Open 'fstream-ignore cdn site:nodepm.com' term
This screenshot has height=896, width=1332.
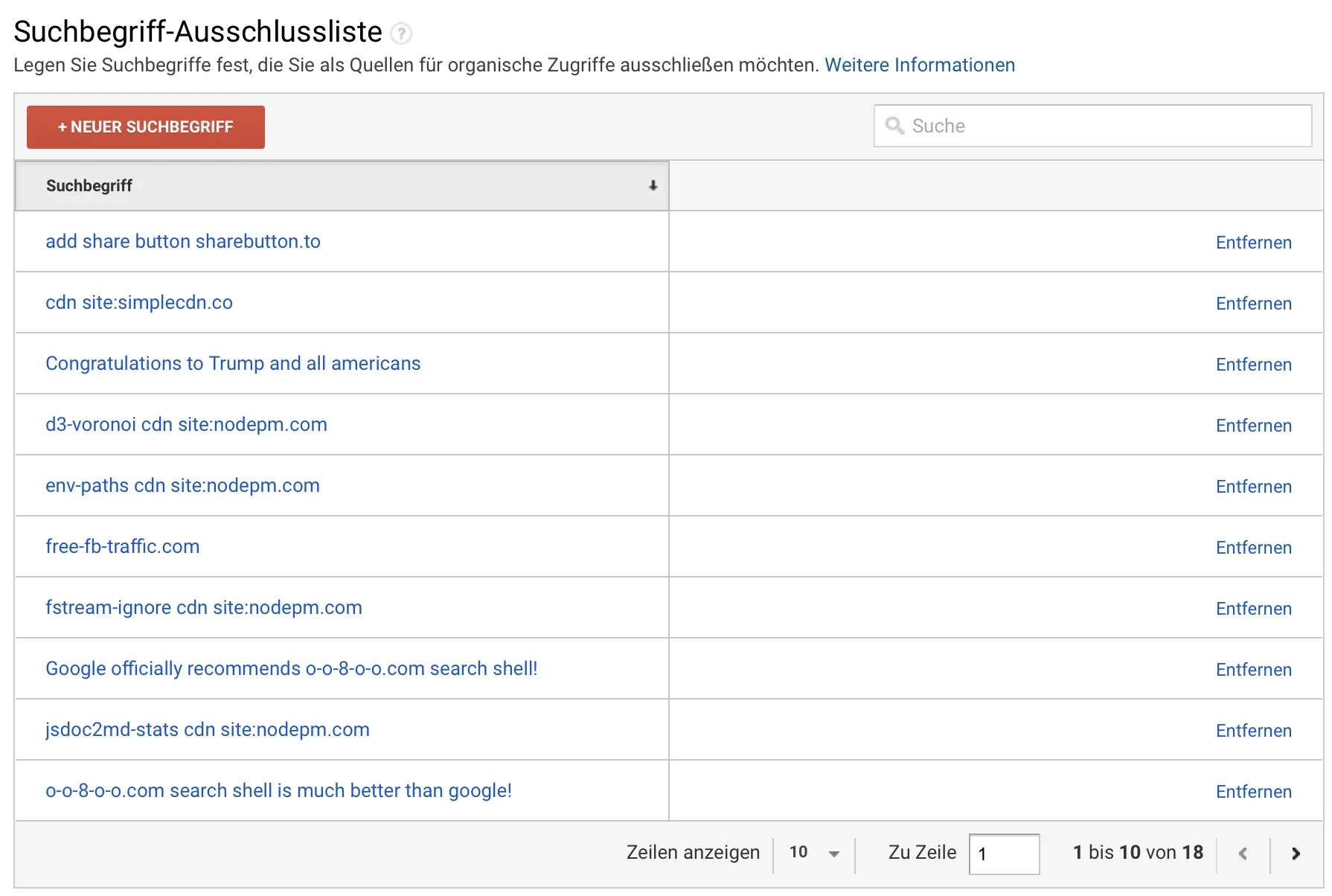click(204, 608)
